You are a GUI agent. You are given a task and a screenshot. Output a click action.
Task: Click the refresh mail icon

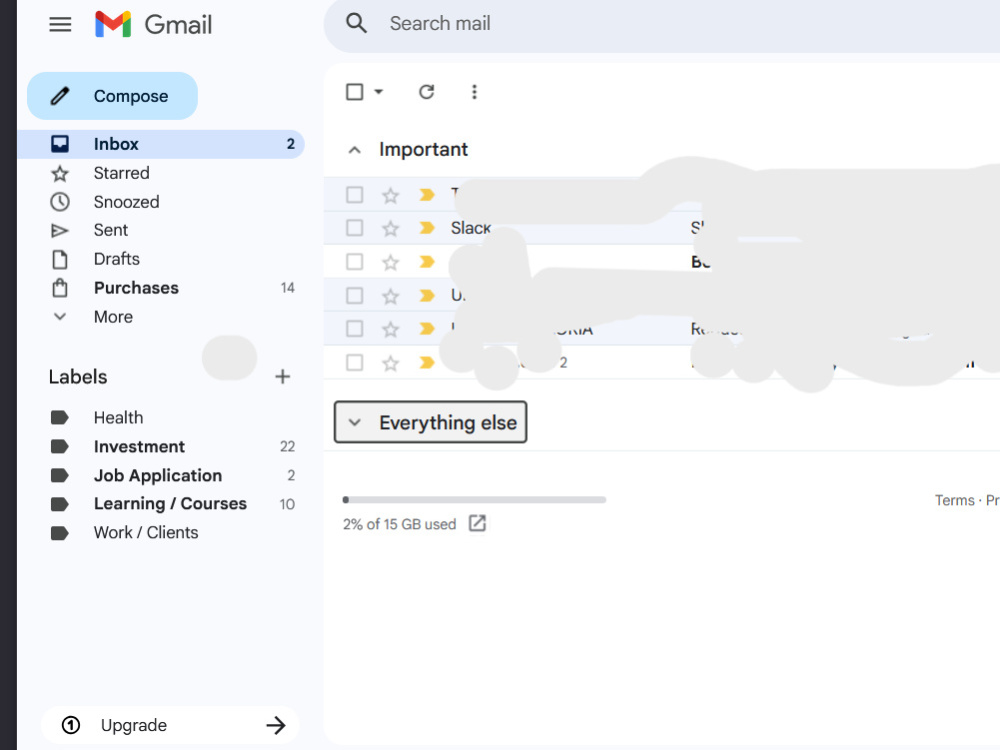click(x=427, y=92)
